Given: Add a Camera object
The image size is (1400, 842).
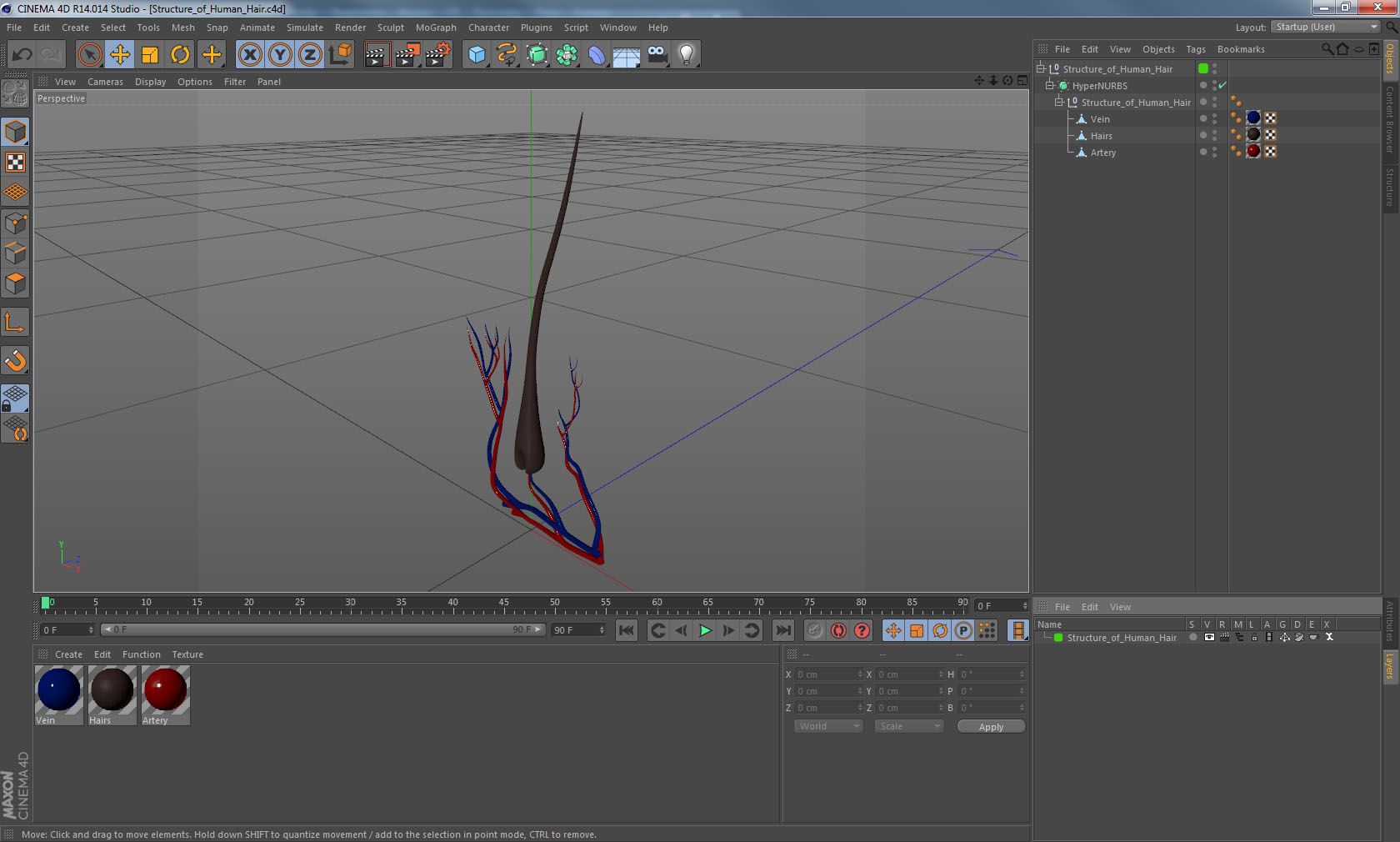Looking at the screenshot, I should [x=657, y=55].
